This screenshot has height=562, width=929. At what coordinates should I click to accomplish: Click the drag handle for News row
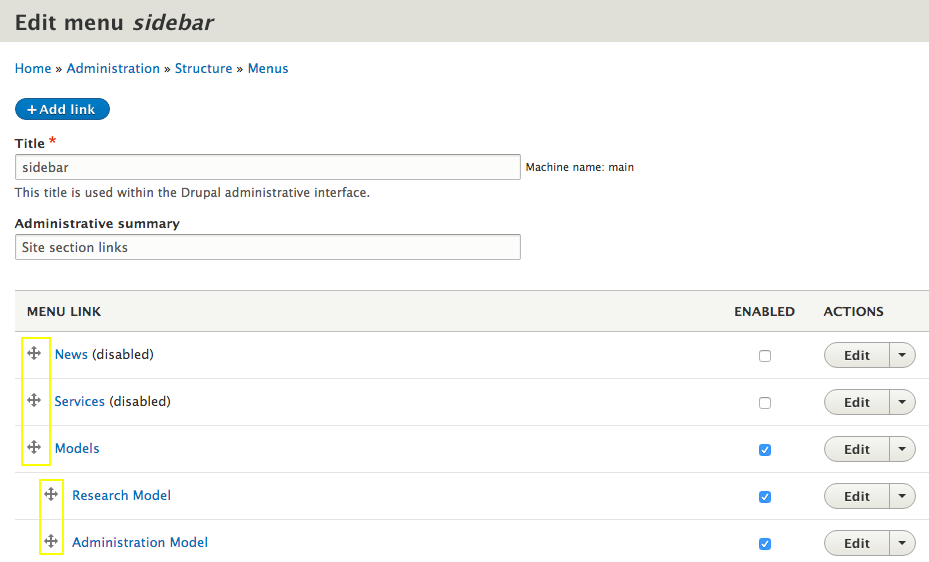pyautogui.click(x=34, y=354)
